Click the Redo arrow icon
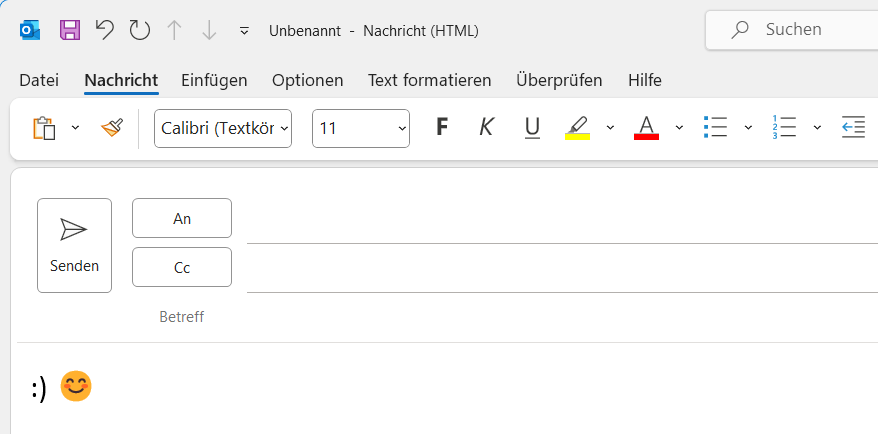 click(139, 30)
